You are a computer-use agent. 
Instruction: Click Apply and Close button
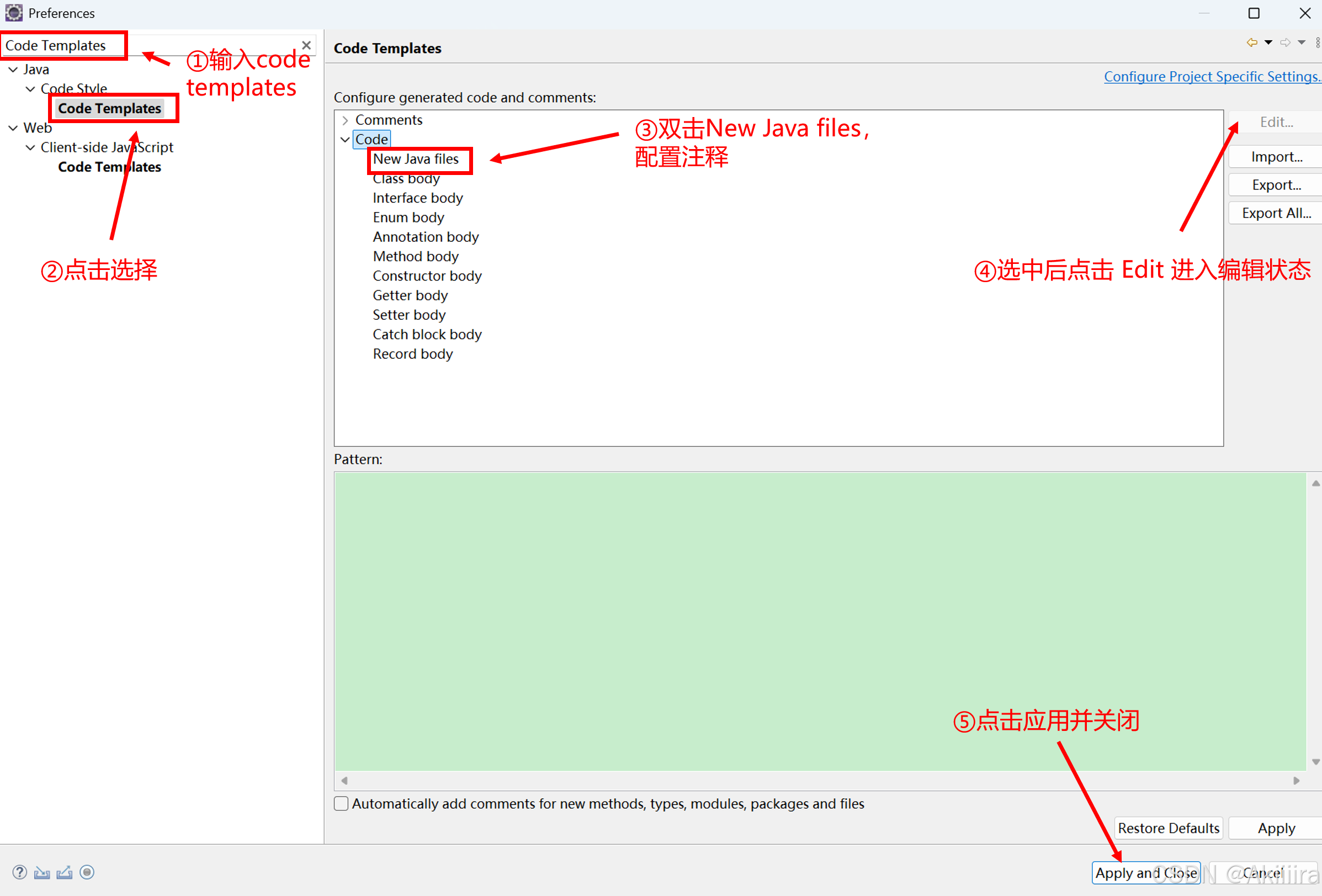[1146, 872]
